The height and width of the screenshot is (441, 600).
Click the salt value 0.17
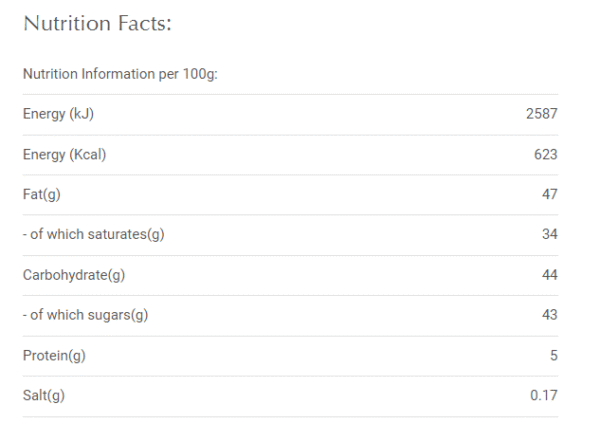pos(544,395)
